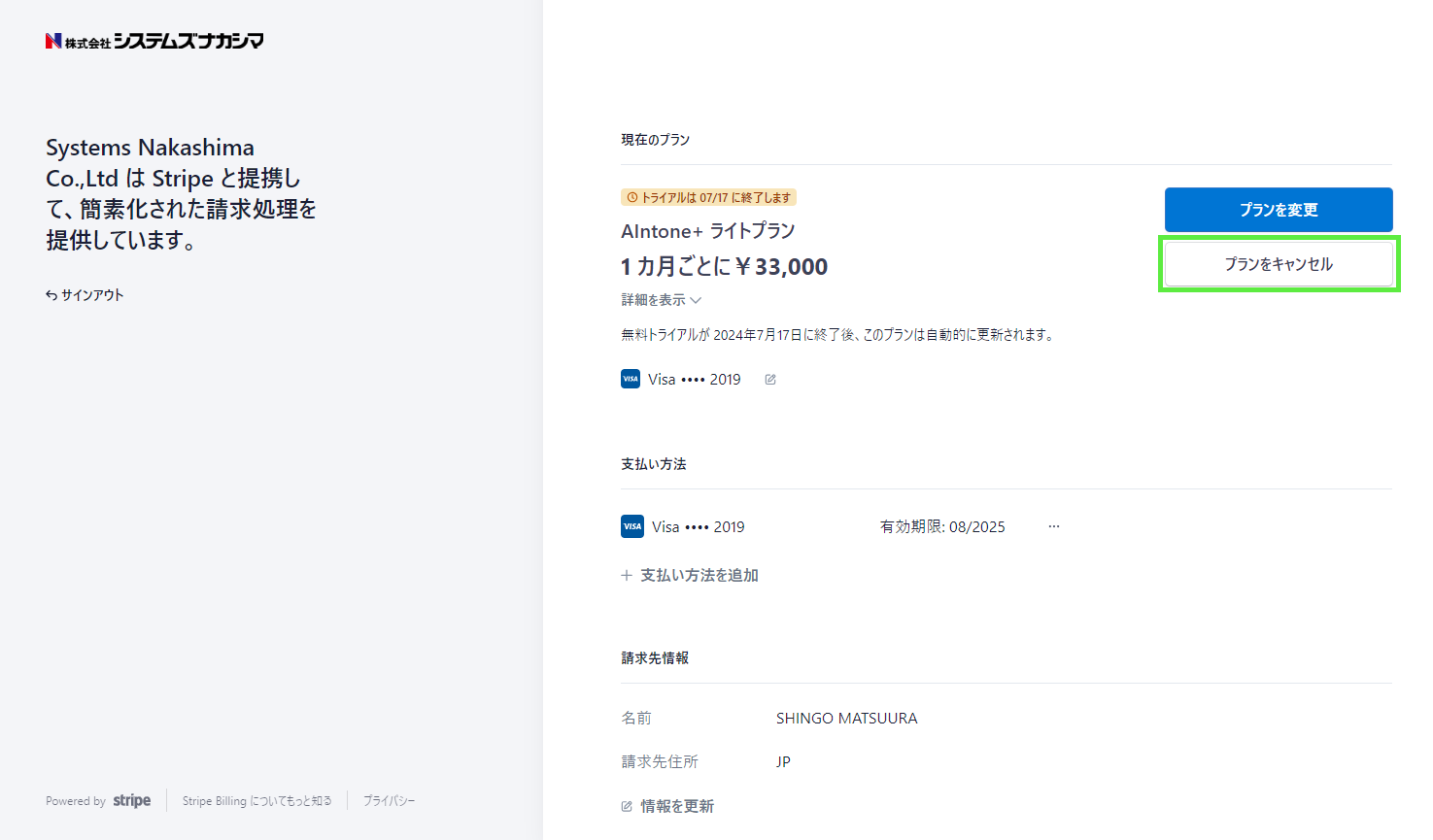Click the edit icon beside 情報を更新
Viewport: 1433px width, 840px height.
627,807
